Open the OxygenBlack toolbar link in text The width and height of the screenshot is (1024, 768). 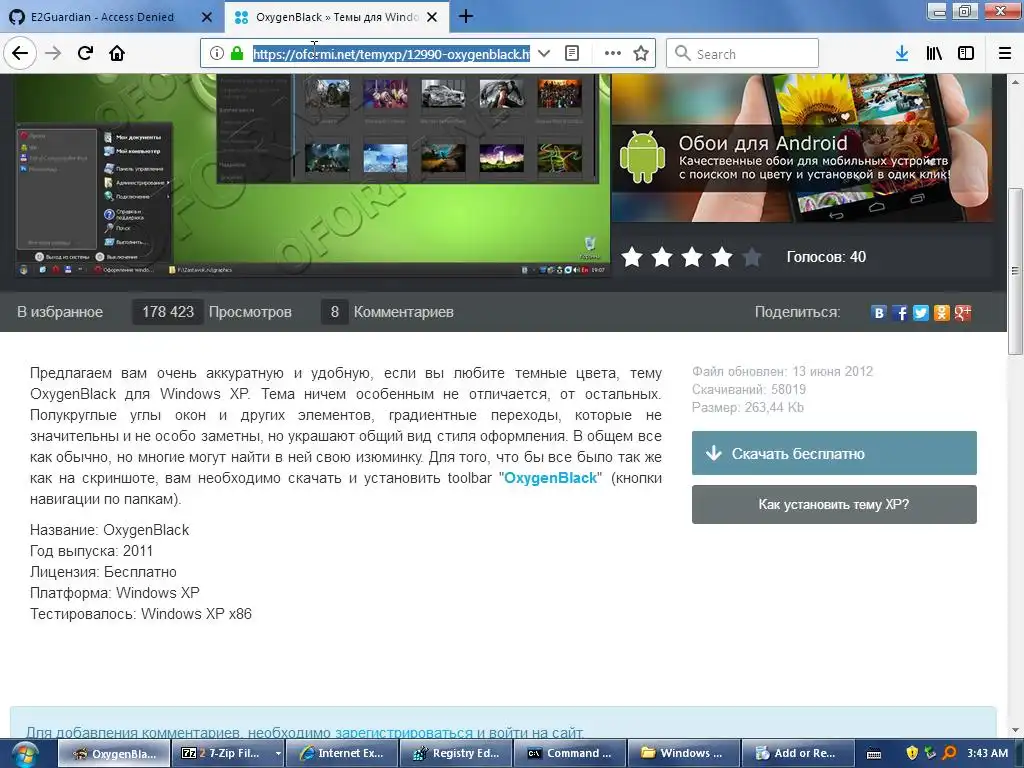pyautogui.click(x=551, y=478)
